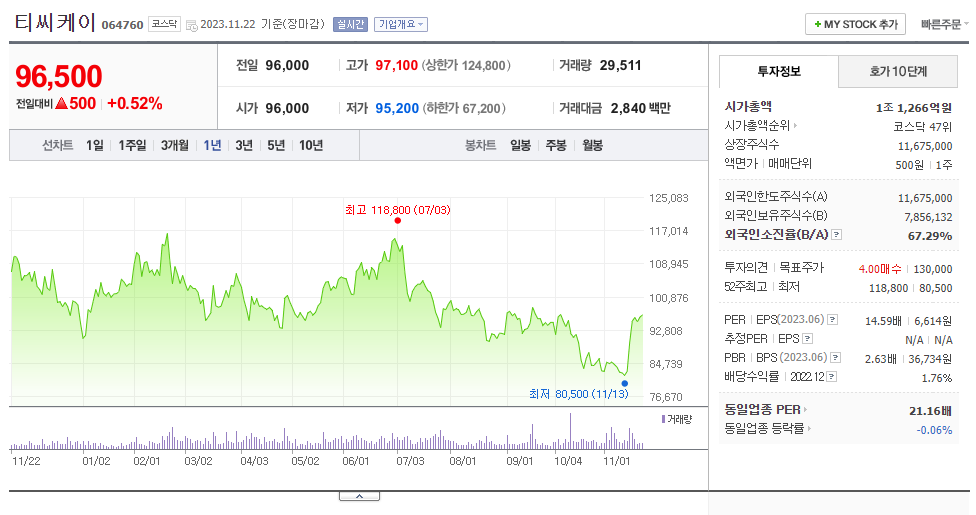Image resolution: width=976 pixels, height=515 pixels.
Task: Click the 외국인소진율 value 67.29%
Action: 929,236
